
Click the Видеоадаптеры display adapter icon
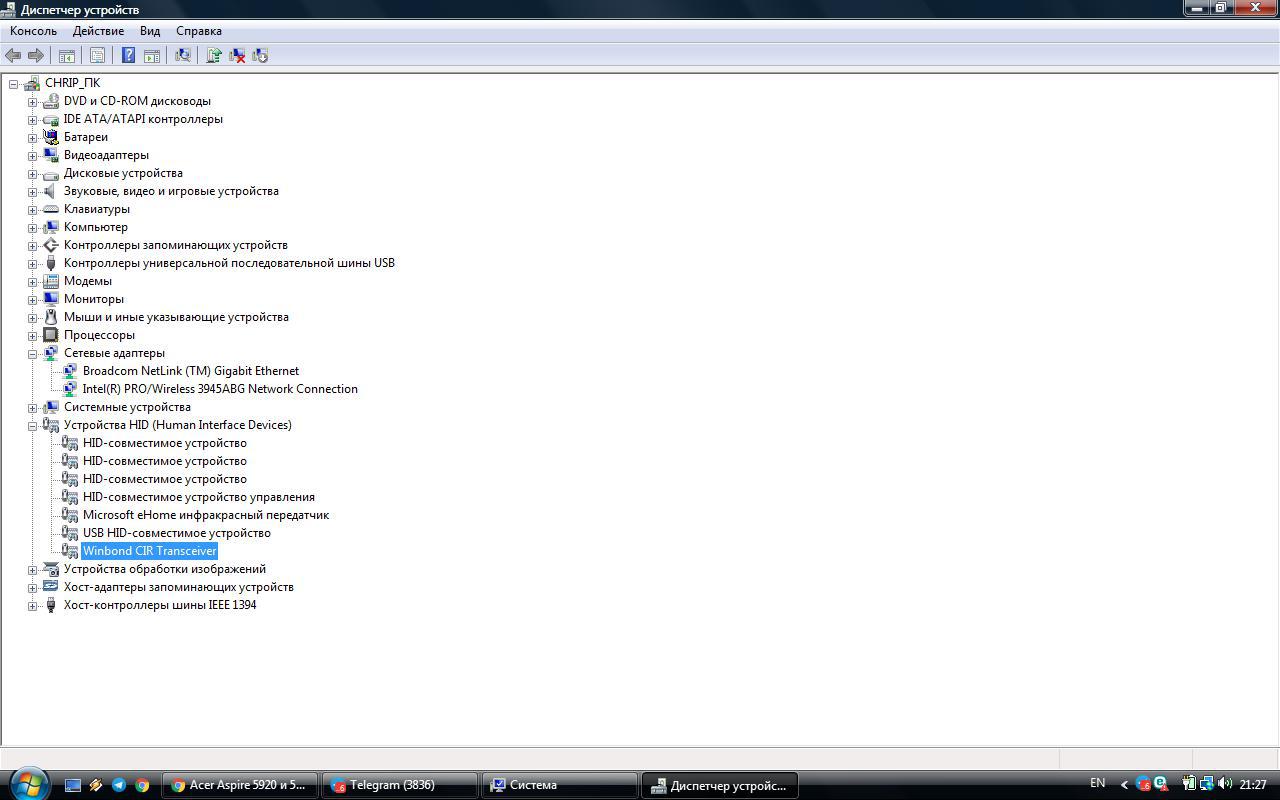point(51,155)
